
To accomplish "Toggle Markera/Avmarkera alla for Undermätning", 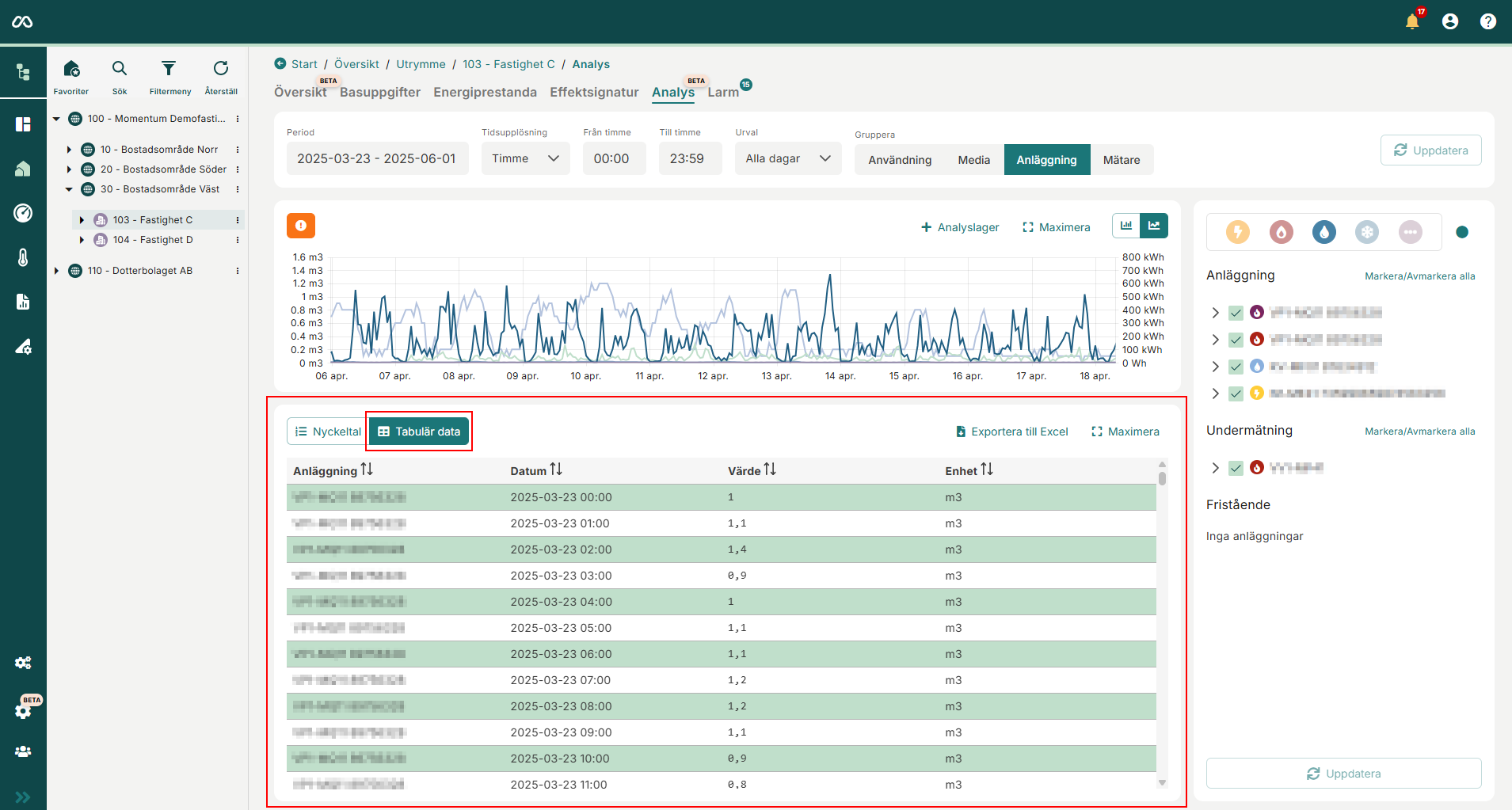I will pos(1419,432).
